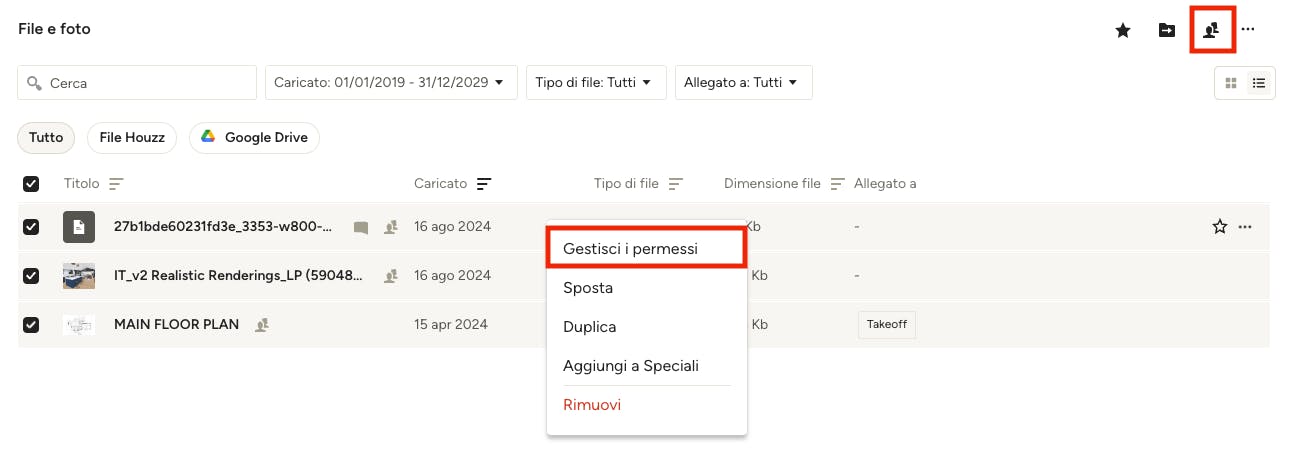Star the 27b1bde60231fd3e file row
The image size is (1293, 462).
[1219, 227]
